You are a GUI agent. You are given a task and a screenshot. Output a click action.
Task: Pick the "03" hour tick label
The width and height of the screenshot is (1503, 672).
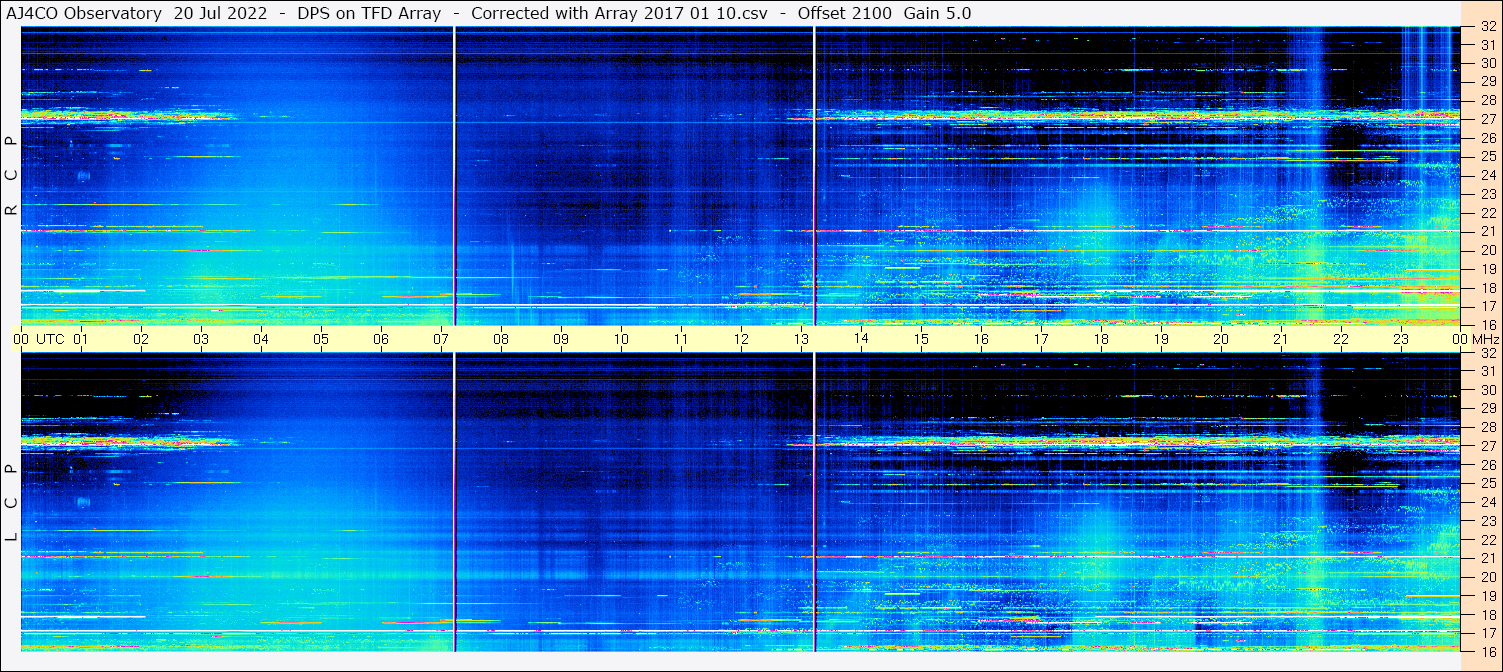click(201, 339)
